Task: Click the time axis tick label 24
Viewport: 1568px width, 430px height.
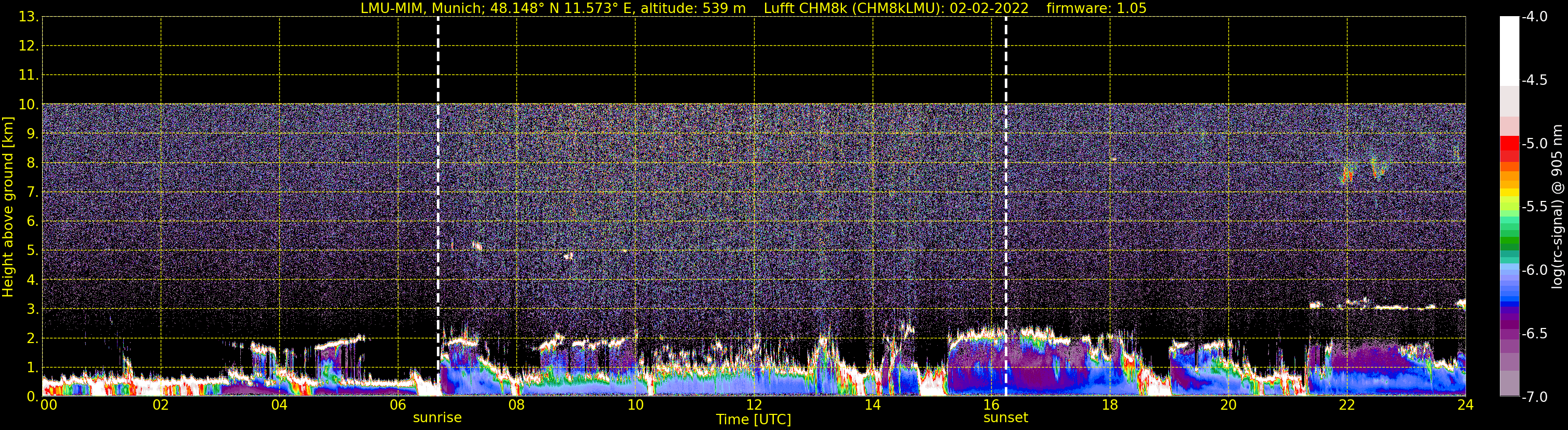Action: pyautogui.click(x=1465, y=405)
